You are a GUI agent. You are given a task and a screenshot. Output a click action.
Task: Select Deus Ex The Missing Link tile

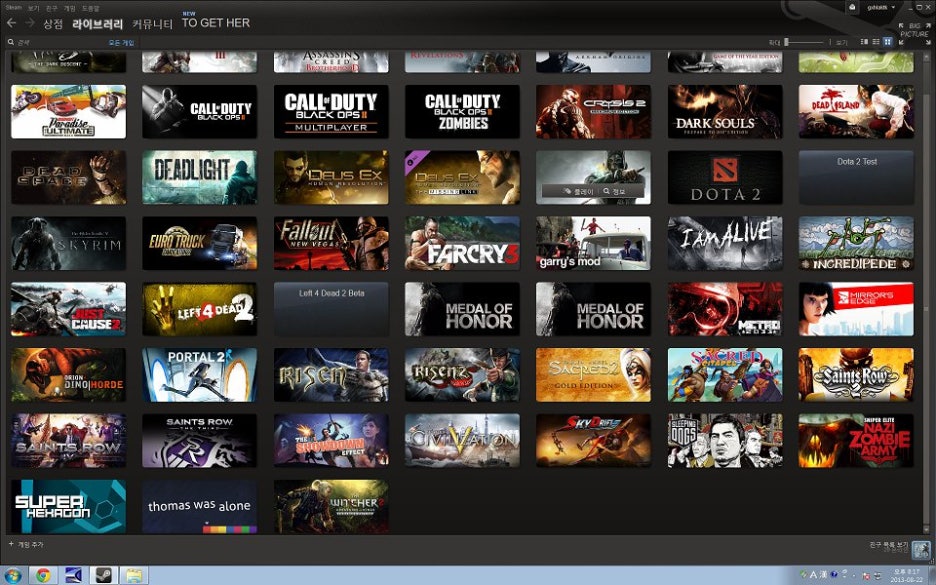[462, 177]
